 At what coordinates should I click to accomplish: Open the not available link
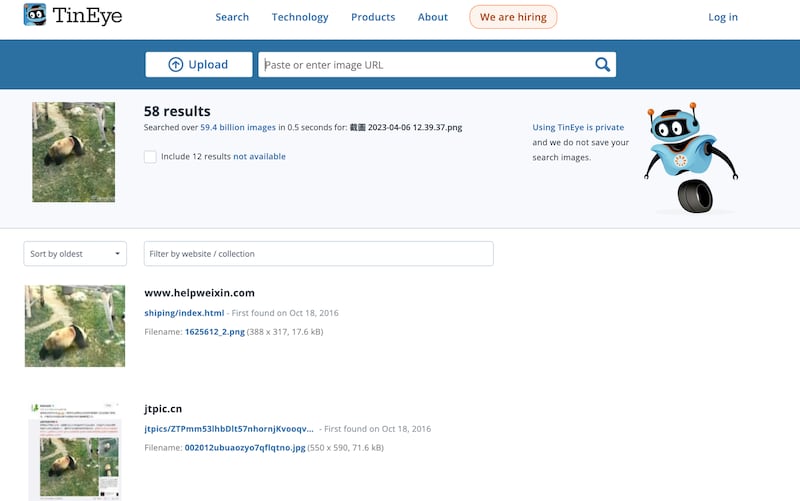(x=259, y=157)
